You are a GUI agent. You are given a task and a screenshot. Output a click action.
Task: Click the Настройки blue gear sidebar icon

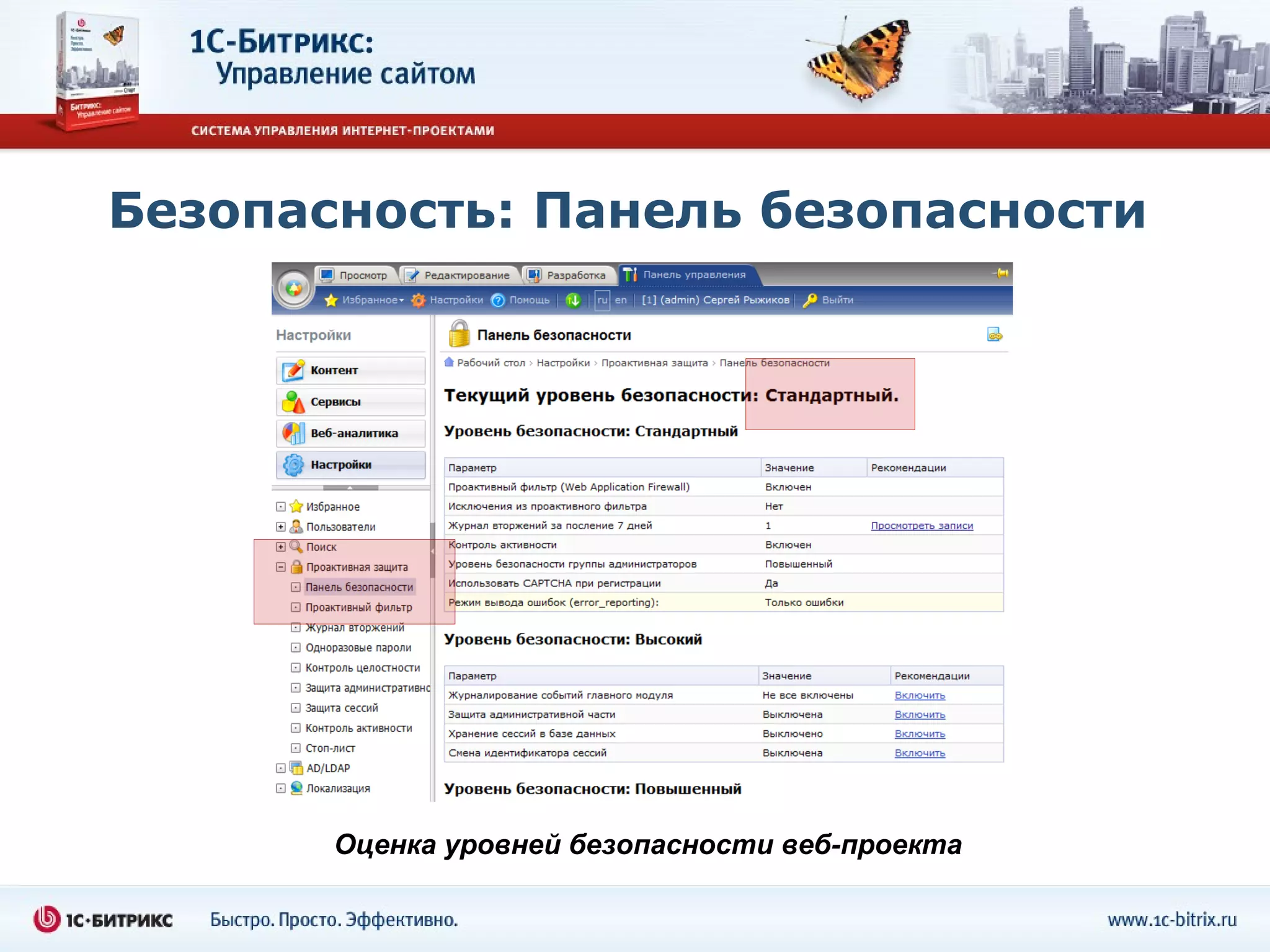(x=293, y=465)
